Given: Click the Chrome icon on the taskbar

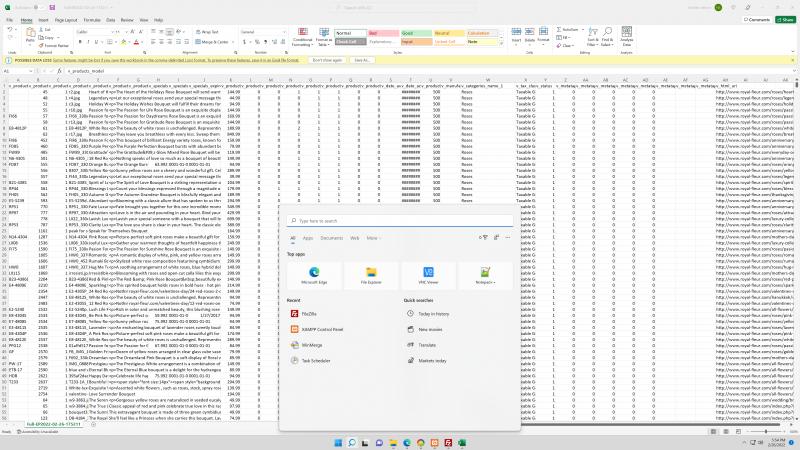Looking at the screenshot, I should click(420, 443).
